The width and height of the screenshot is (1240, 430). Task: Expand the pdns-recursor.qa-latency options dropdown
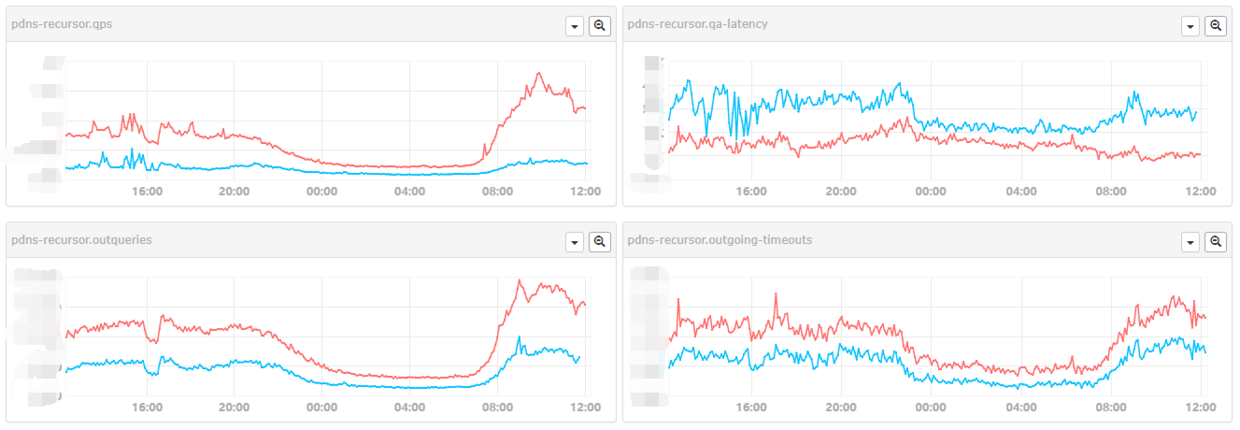click(x=1190, y=26)
